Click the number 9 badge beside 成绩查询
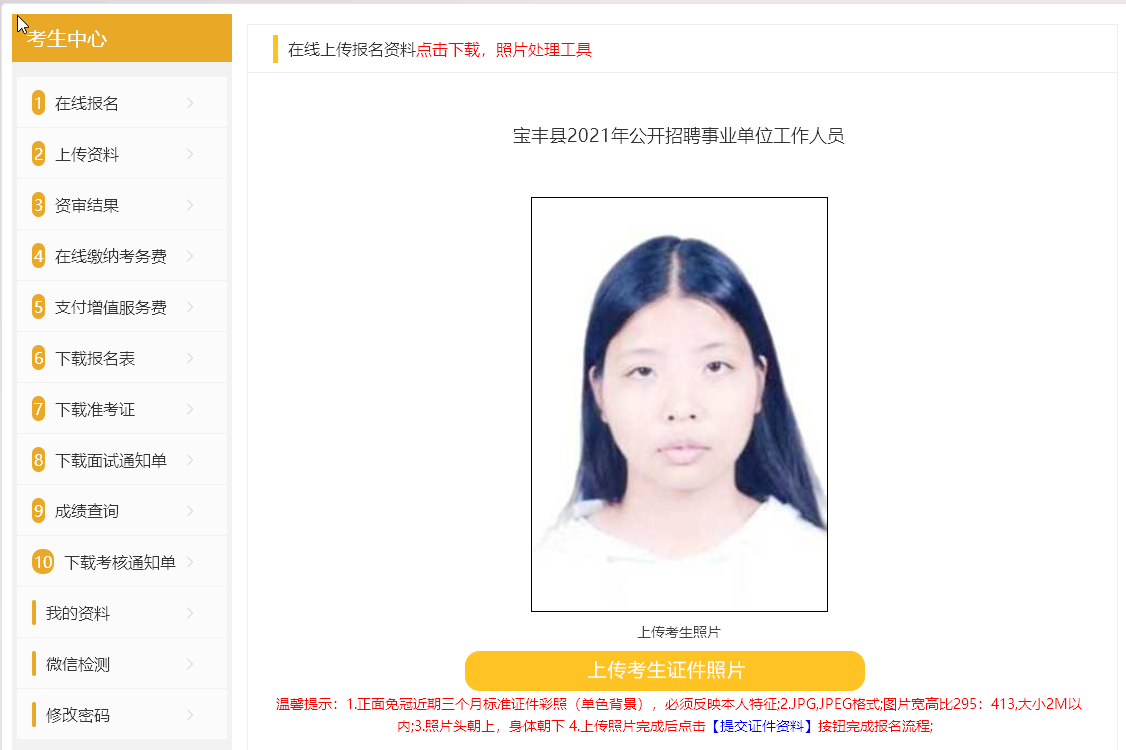 point(39,511)
